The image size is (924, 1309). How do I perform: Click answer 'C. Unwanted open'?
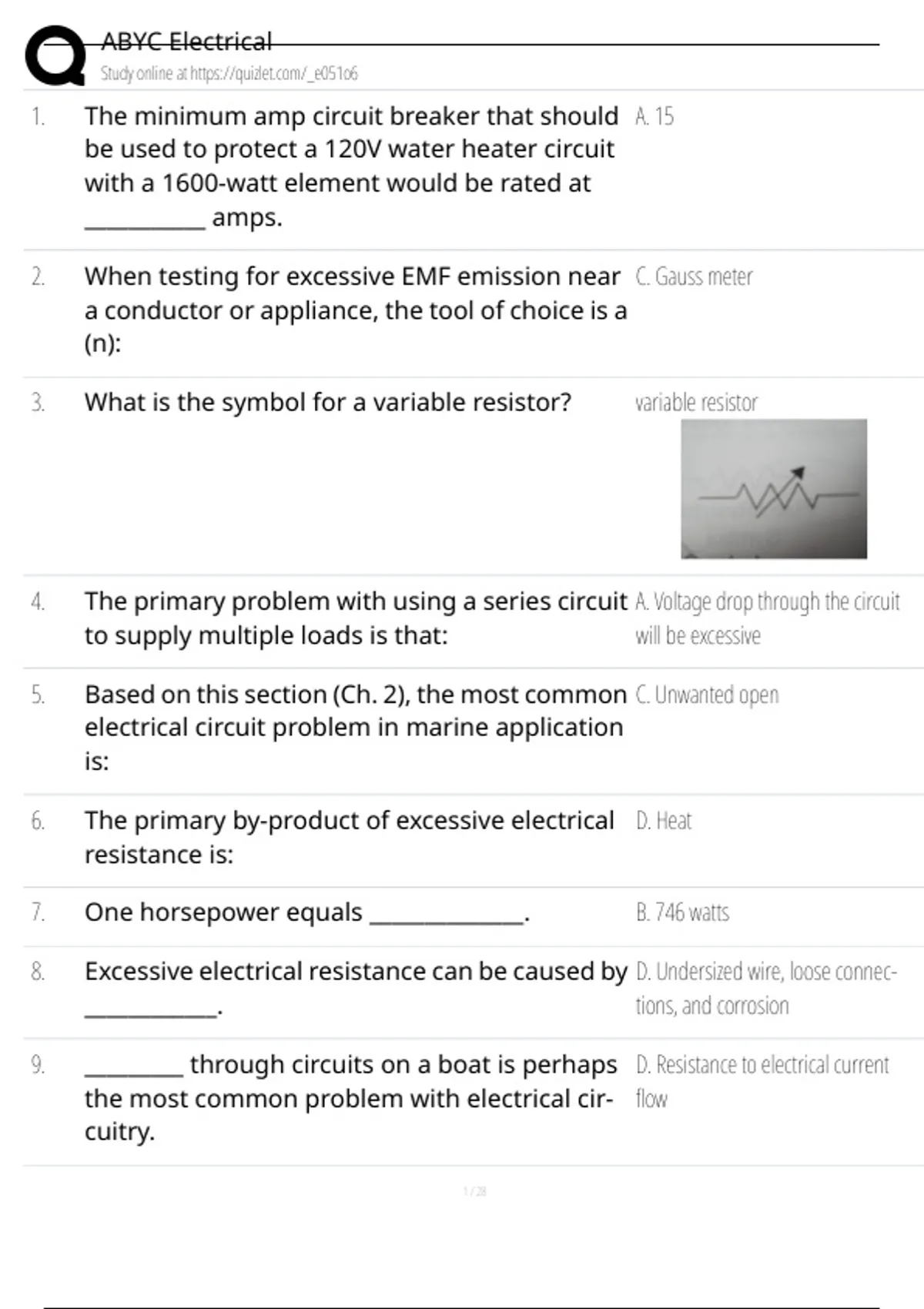click(707, 695)
